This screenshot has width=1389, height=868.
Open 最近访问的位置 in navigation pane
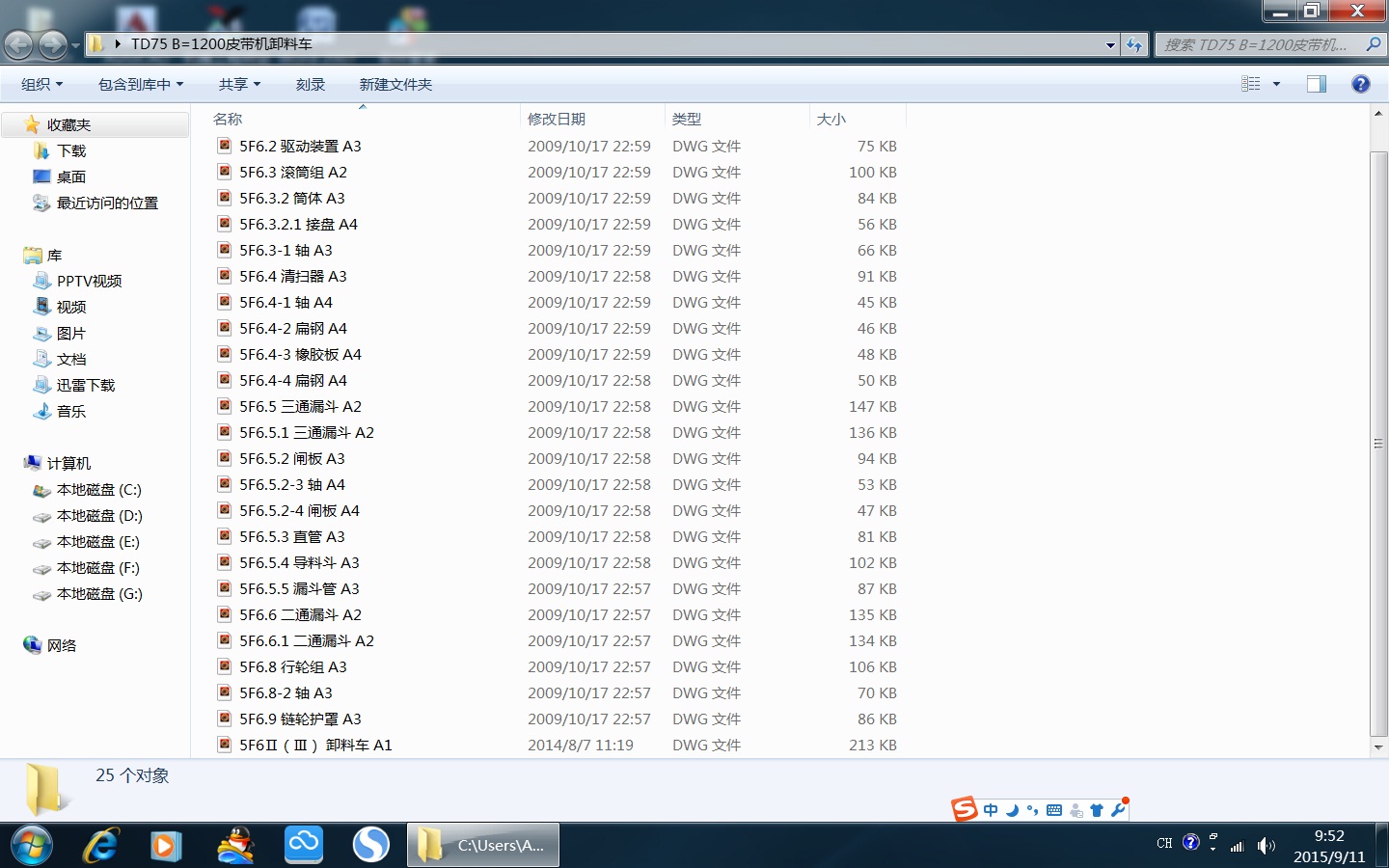(x=107, y=203)
